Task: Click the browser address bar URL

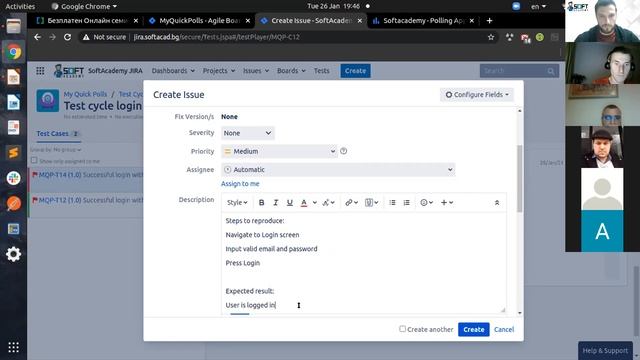Action: pos(217,37)
